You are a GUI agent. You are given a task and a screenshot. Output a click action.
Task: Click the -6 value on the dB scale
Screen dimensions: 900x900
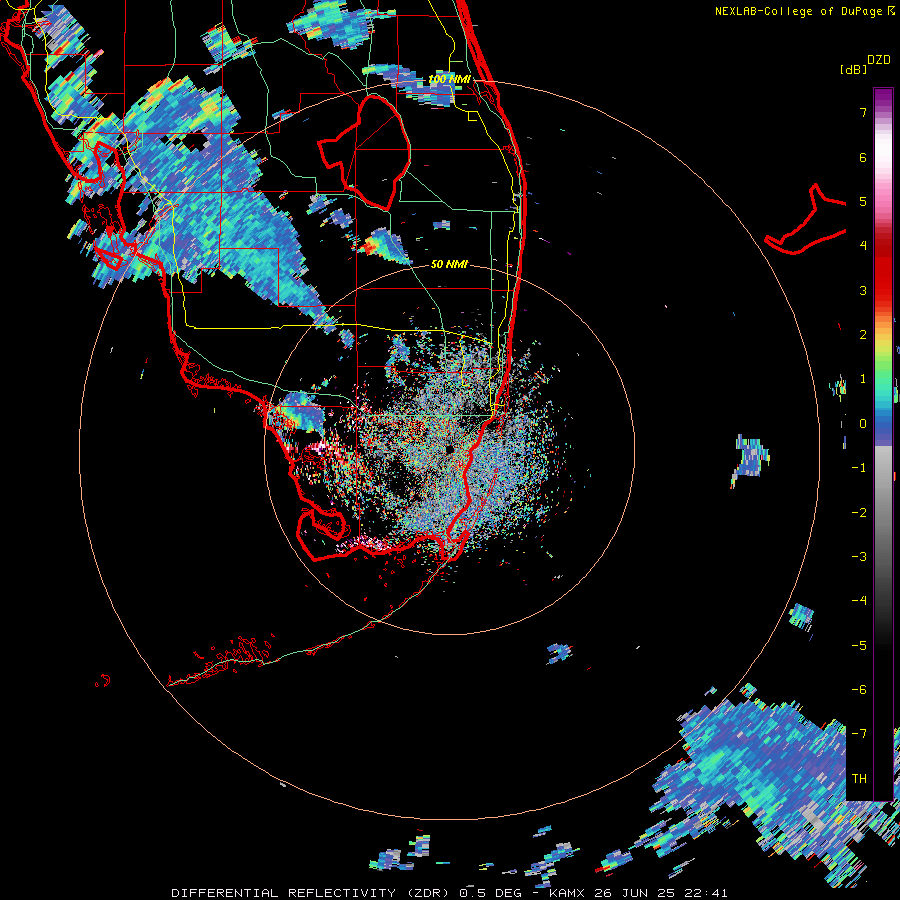tap(859, 690)
